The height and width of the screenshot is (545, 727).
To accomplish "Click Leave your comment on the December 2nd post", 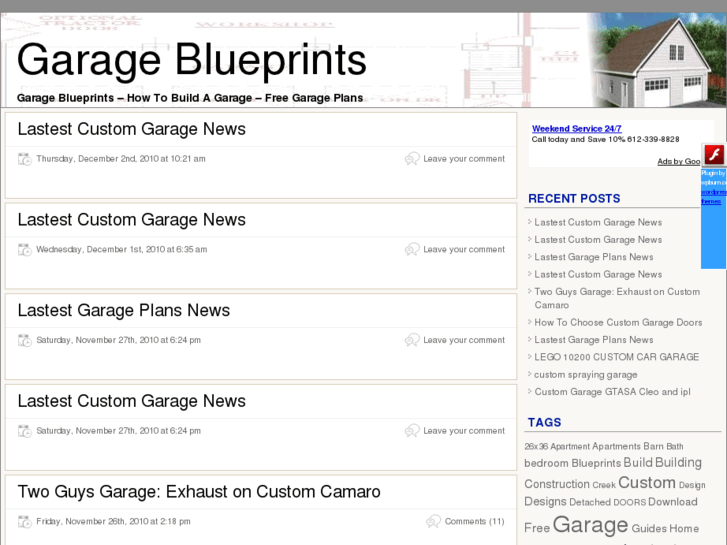I will (464, 159).
